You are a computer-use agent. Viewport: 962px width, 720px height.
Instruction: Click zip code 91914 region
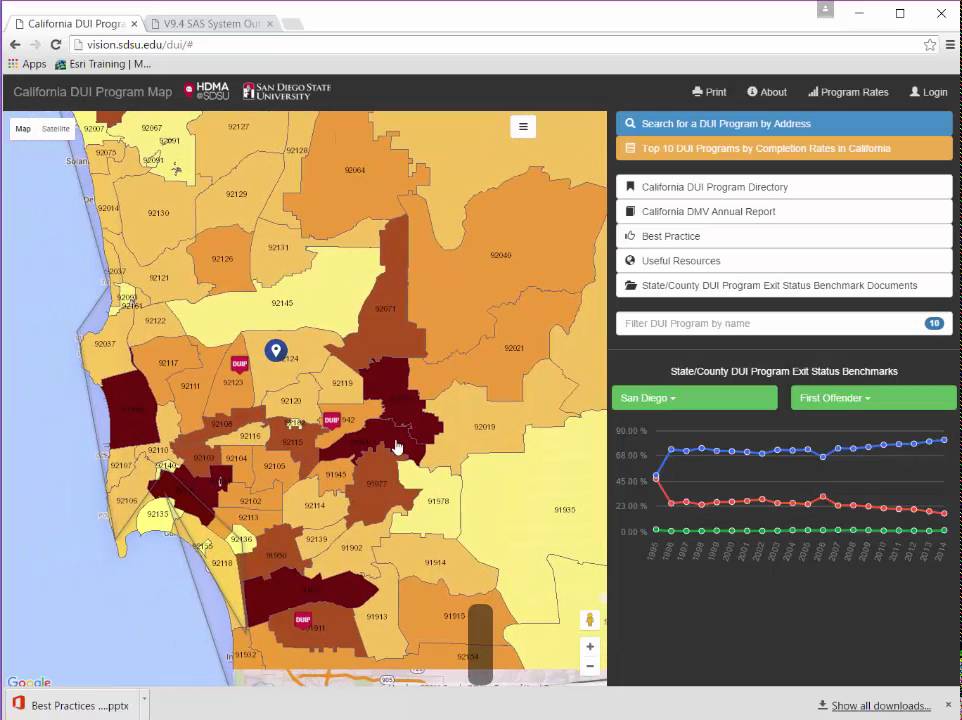(435, 562)
